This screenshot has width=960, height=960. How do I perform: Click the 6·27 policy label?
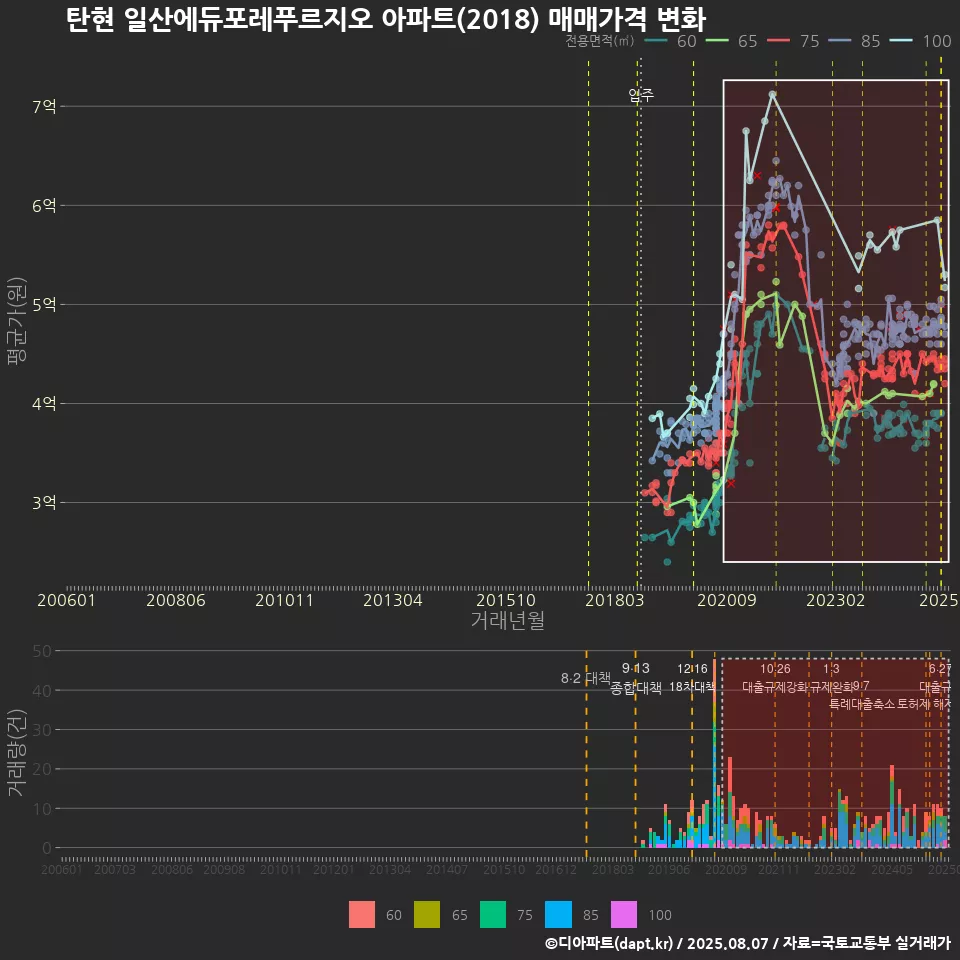tap(940, 669)
